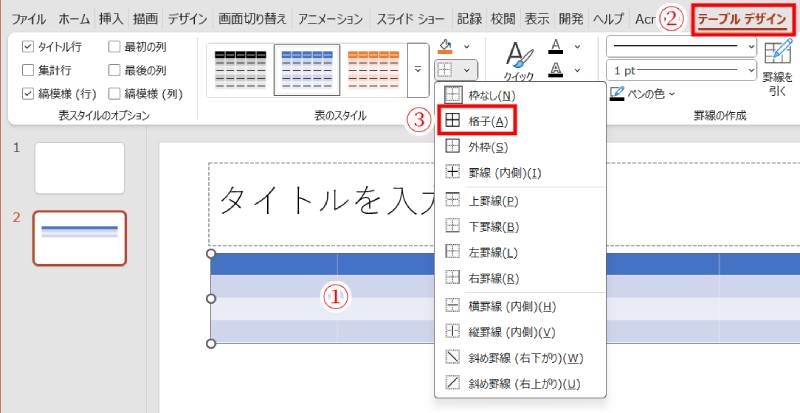Toggle the タイトル行 checkbox
Viewport: 800px width, 413px height.
click(x=28, y=47)
